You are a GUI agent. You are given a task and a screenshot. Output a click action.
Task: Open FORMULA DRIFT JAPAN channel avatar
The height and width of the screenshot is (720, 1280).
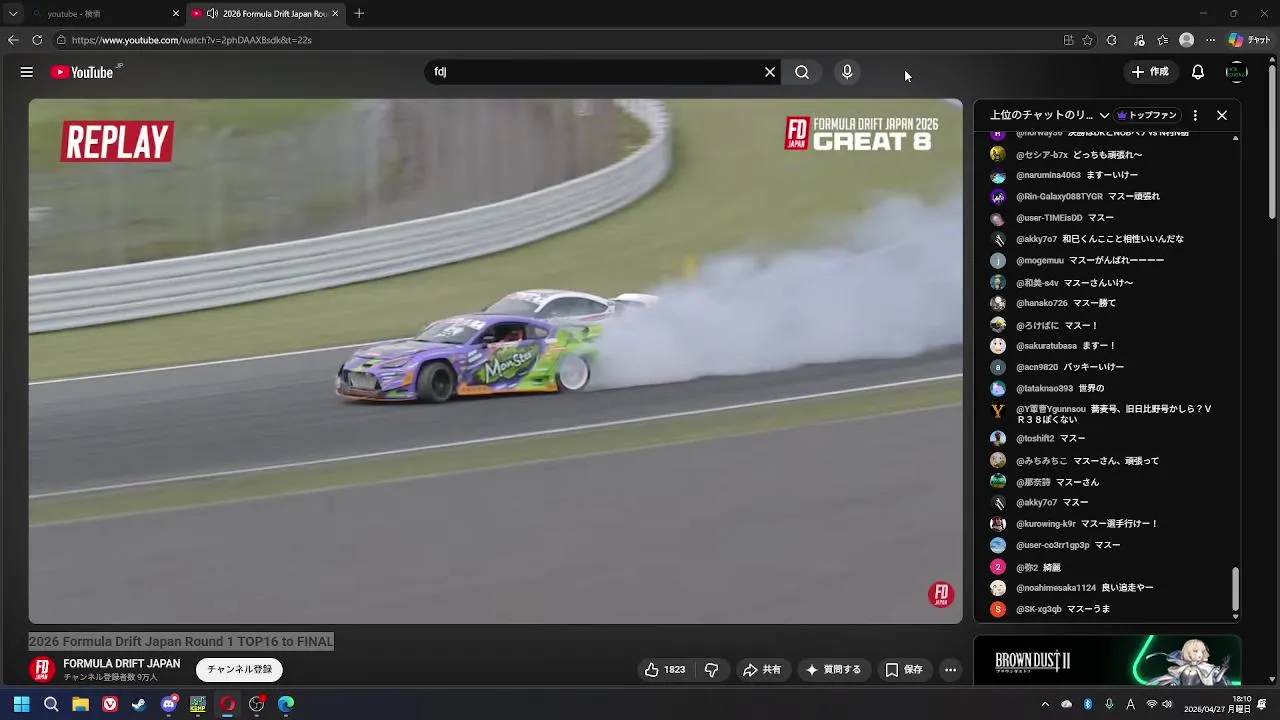[x=41, y=669]
